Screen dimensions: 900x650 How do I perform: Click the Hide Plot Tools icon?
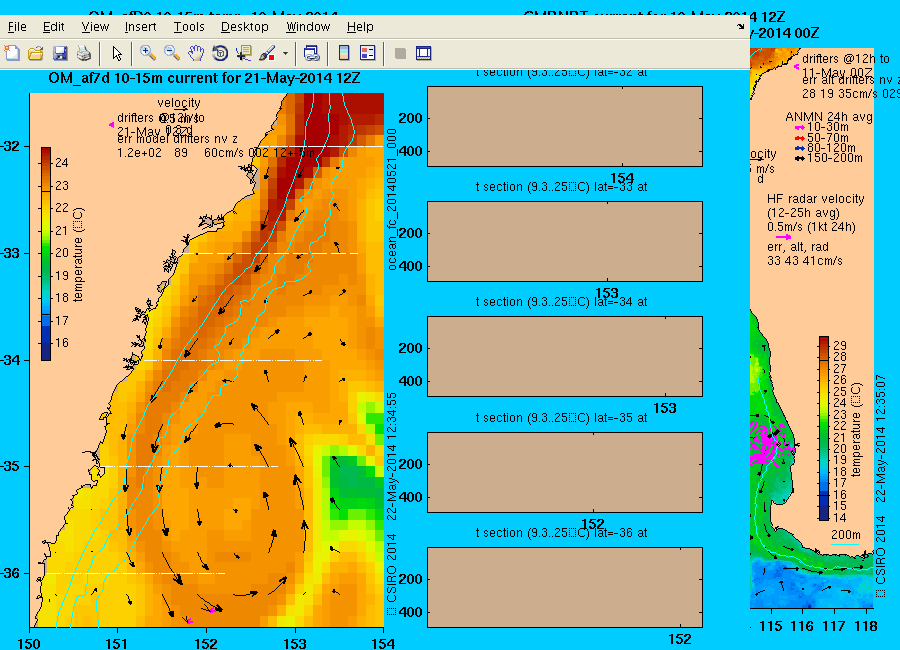(x=400, y=53)
